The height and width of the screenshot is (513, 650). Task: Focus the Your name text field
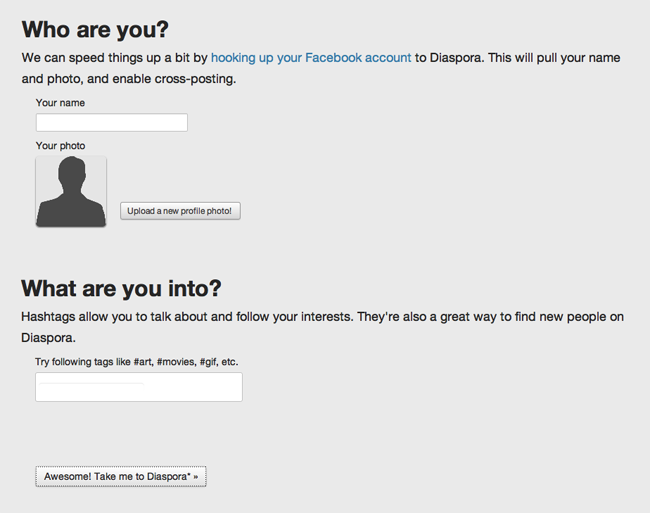[x=112, y=123]
